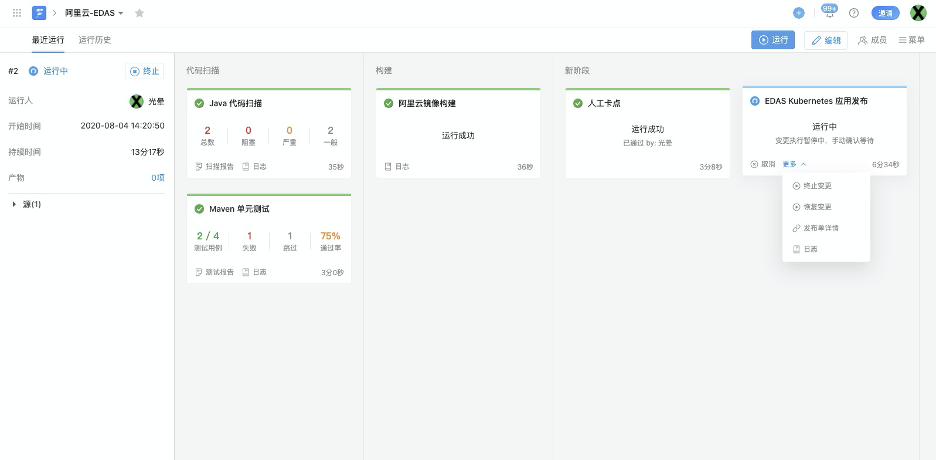
Task: Star the 阿里云-EDAS pipeline as favorite
Action: coord(139,13)
